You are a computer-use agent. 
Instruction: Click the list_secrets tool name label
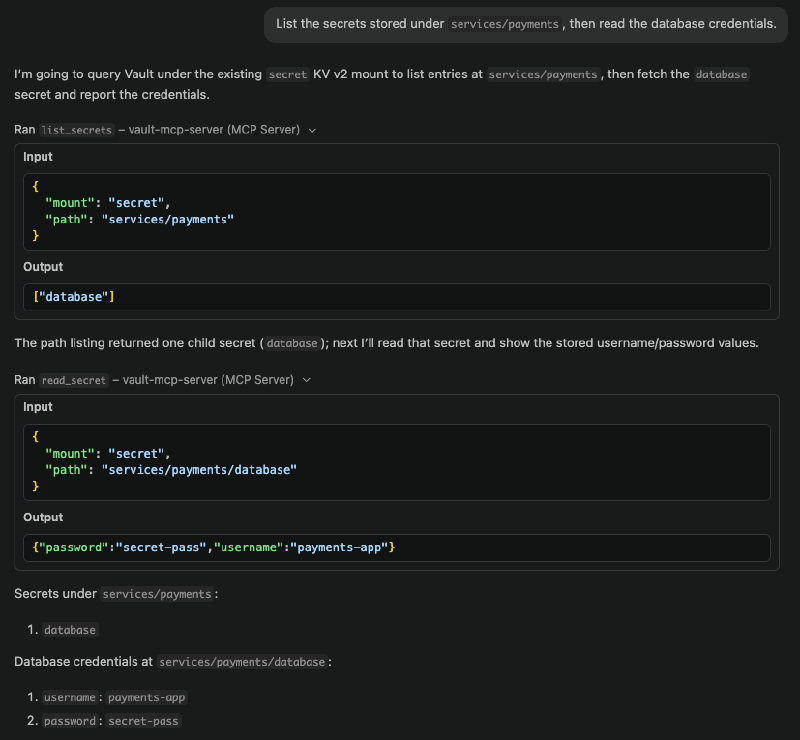point(76,130)
